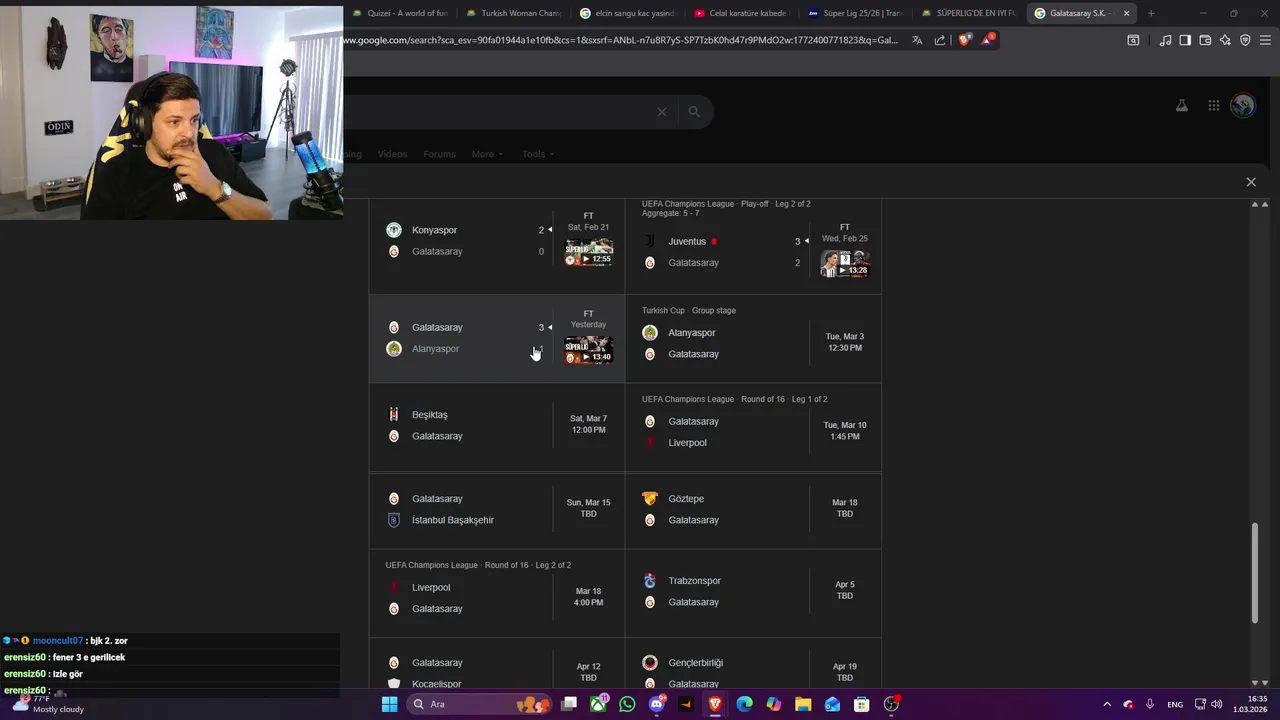Switch to Quizei browser tab
This screenshot has width=1280, height=720.
(399, 13)
